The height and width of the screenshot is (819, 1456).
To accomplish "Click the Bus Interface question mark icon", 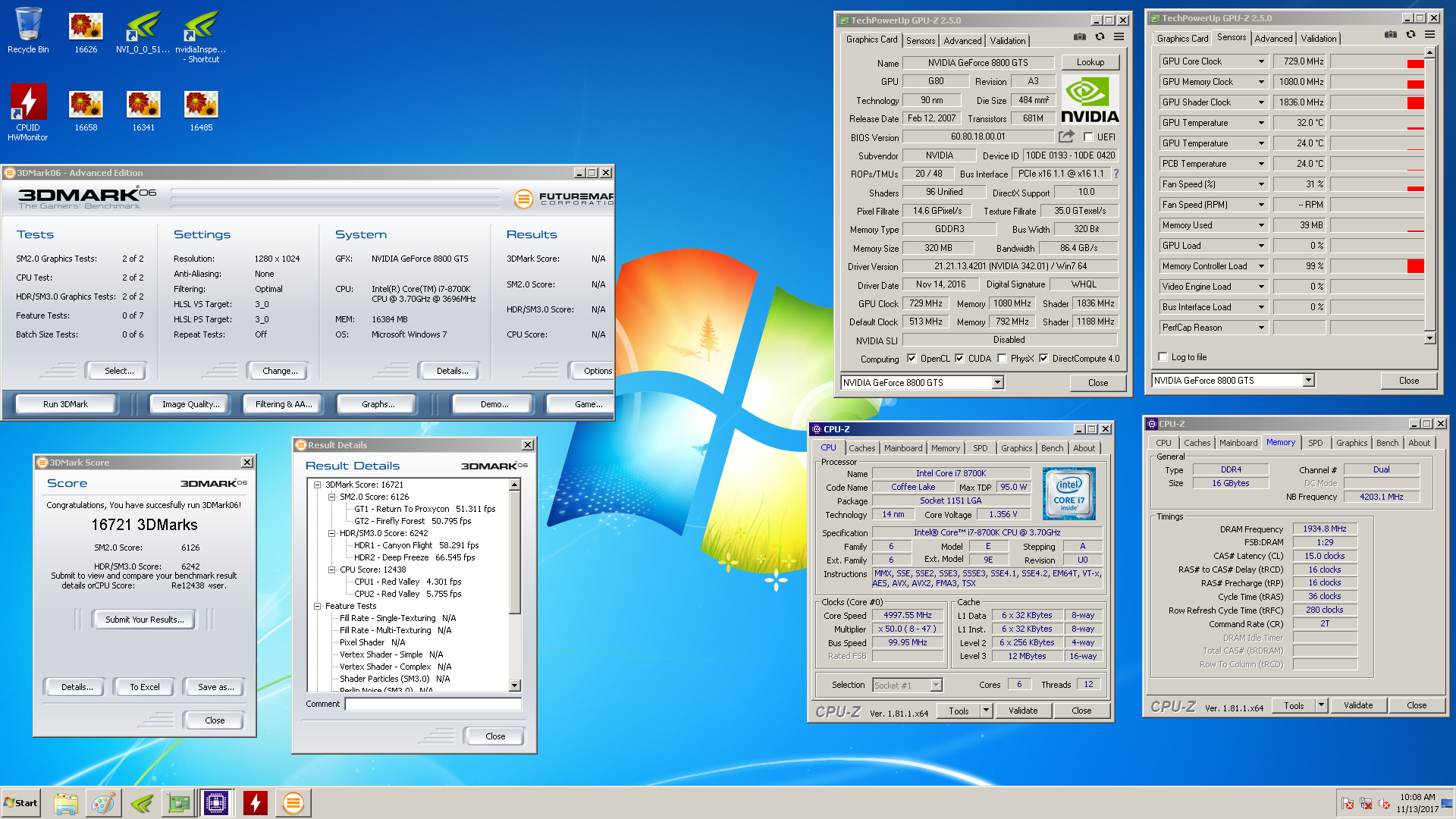I will pos(1116,174).
